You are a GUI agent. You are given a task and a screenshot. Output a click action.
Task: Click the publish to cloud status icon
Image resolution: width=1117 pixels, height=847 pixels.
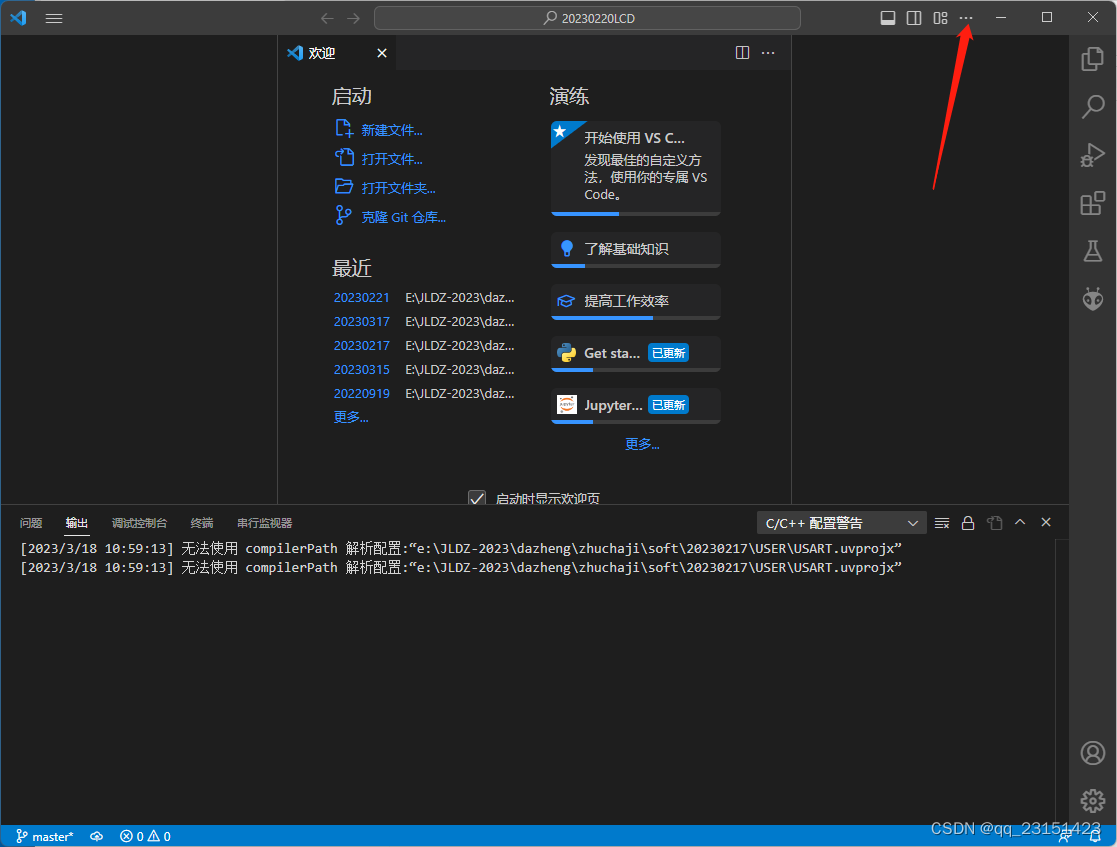pos(96,836)
